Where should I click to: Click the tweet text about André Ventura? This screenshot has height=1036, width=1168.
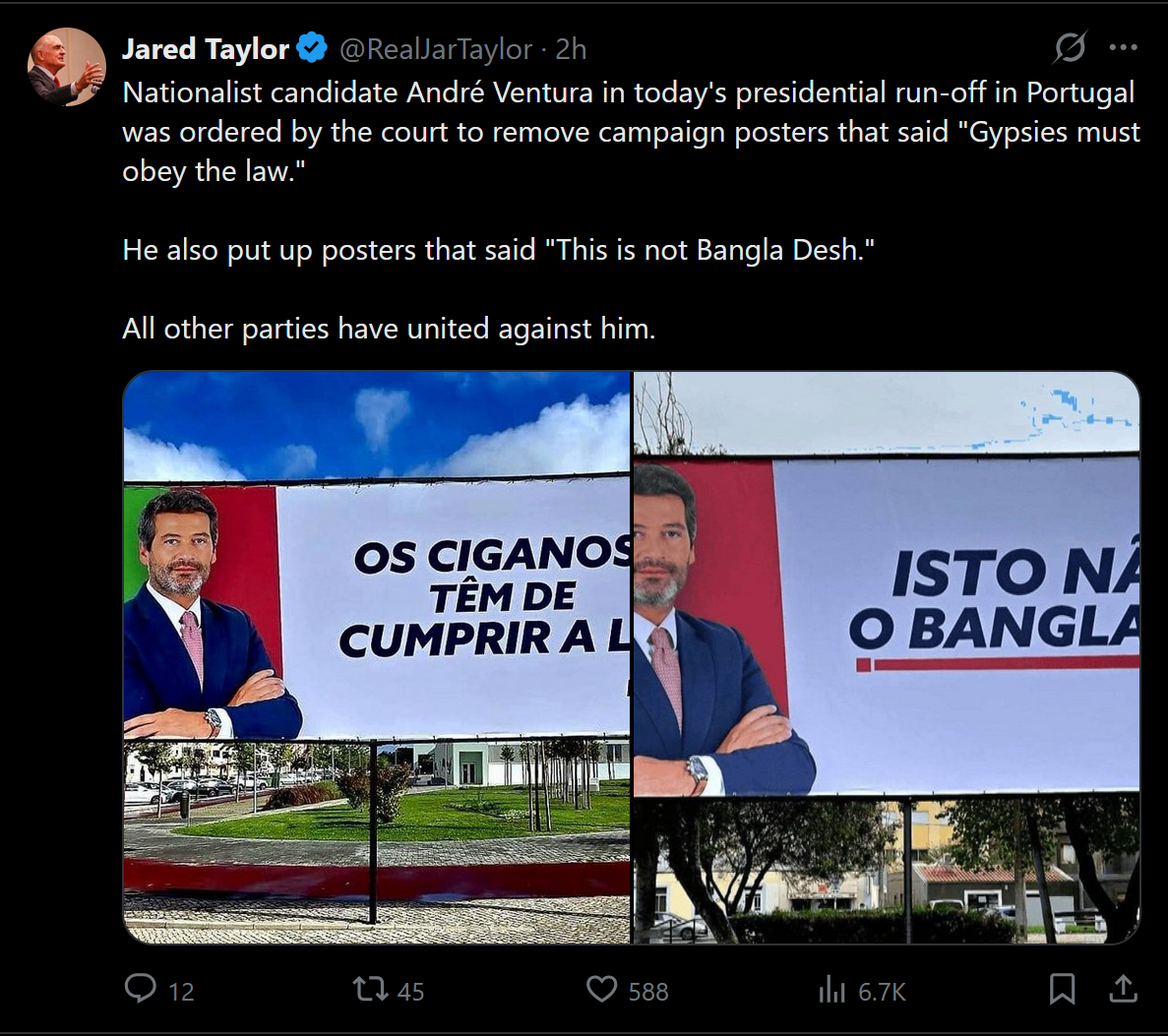pos(631,210)
